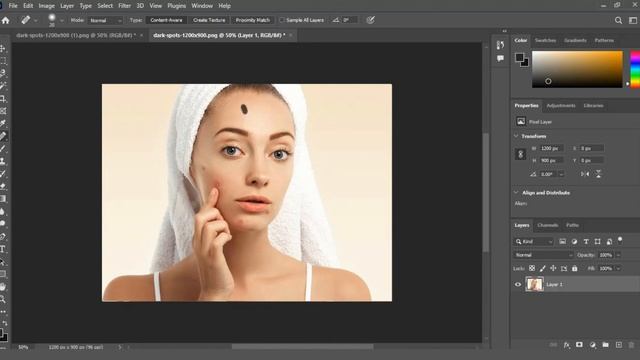
Task: Create new fill or adjustment layer
Action: (593, 345)
